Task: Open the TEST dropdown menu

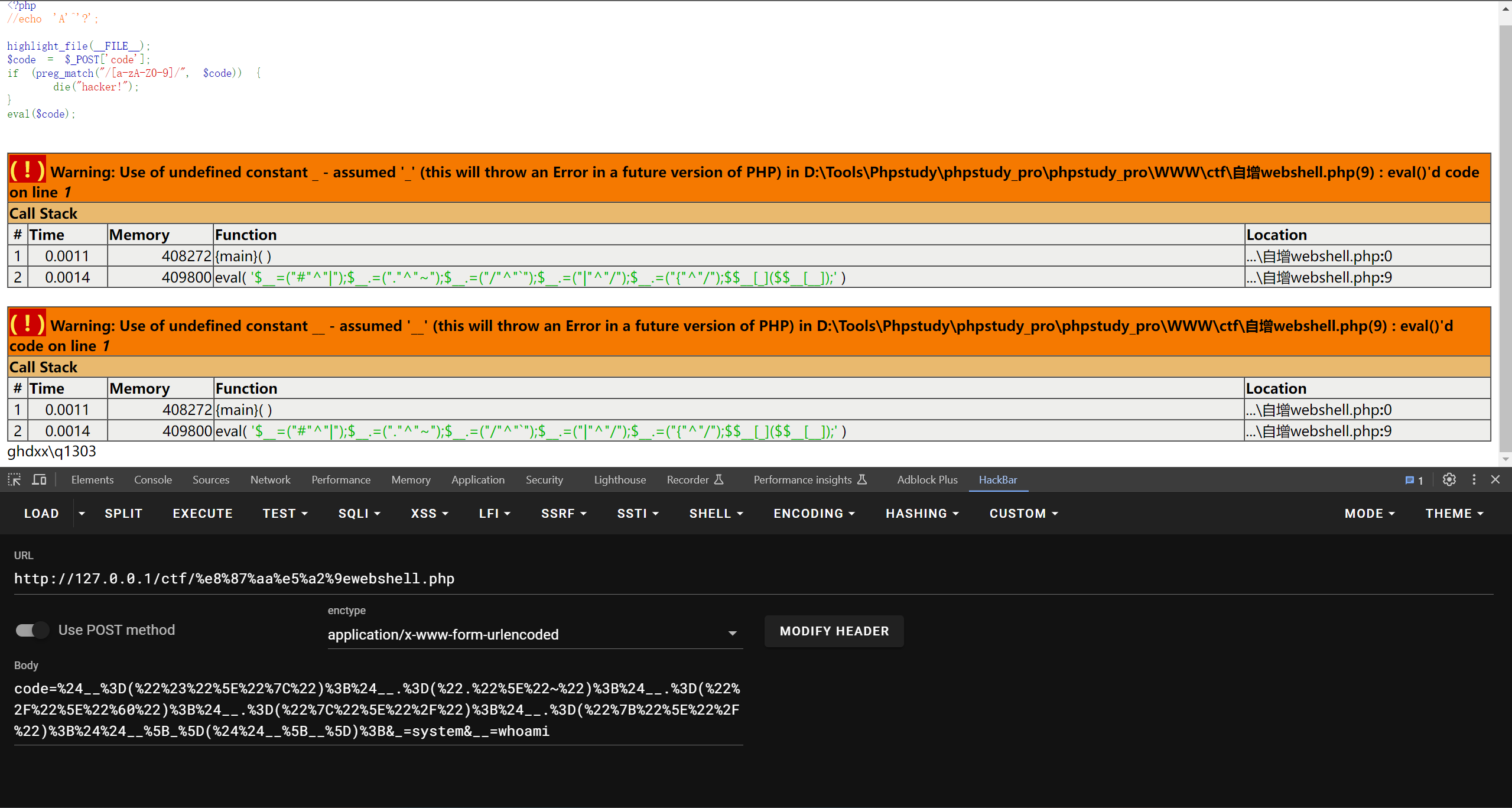Action: [285, 513]
